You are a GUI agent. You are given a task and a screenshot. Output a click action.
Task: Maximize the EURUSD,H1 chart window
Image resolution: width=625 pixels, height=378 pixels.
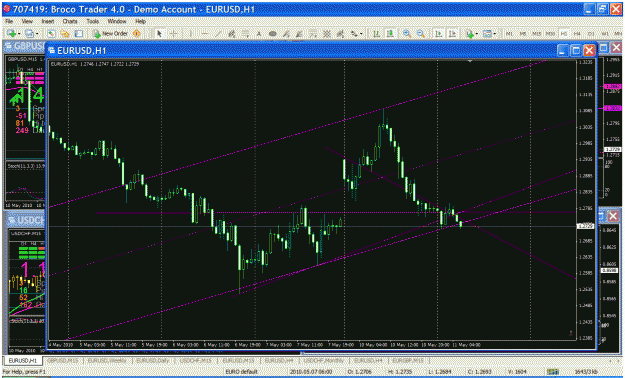click(x=576, y=50)
